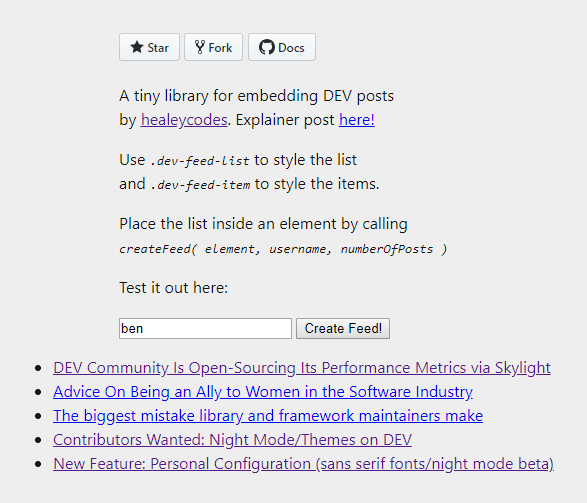Open the Advice On Being an Ally post

tap(263, 392)
